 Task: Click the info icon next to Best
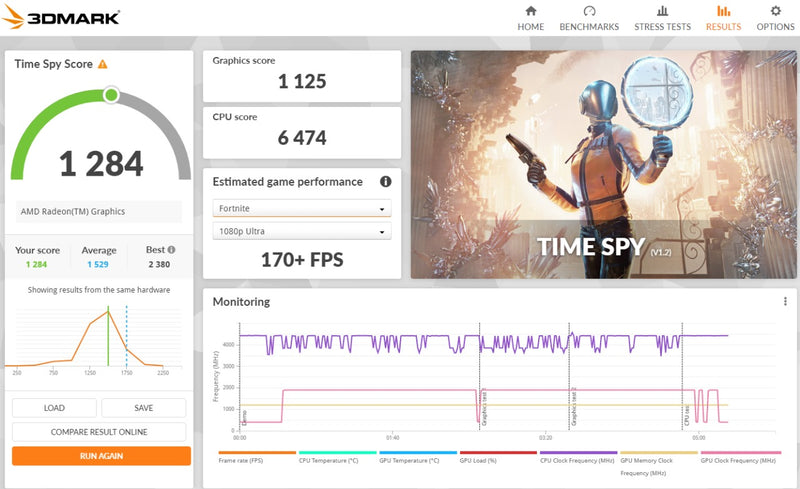pyautogui.click(x=171, y=250)
